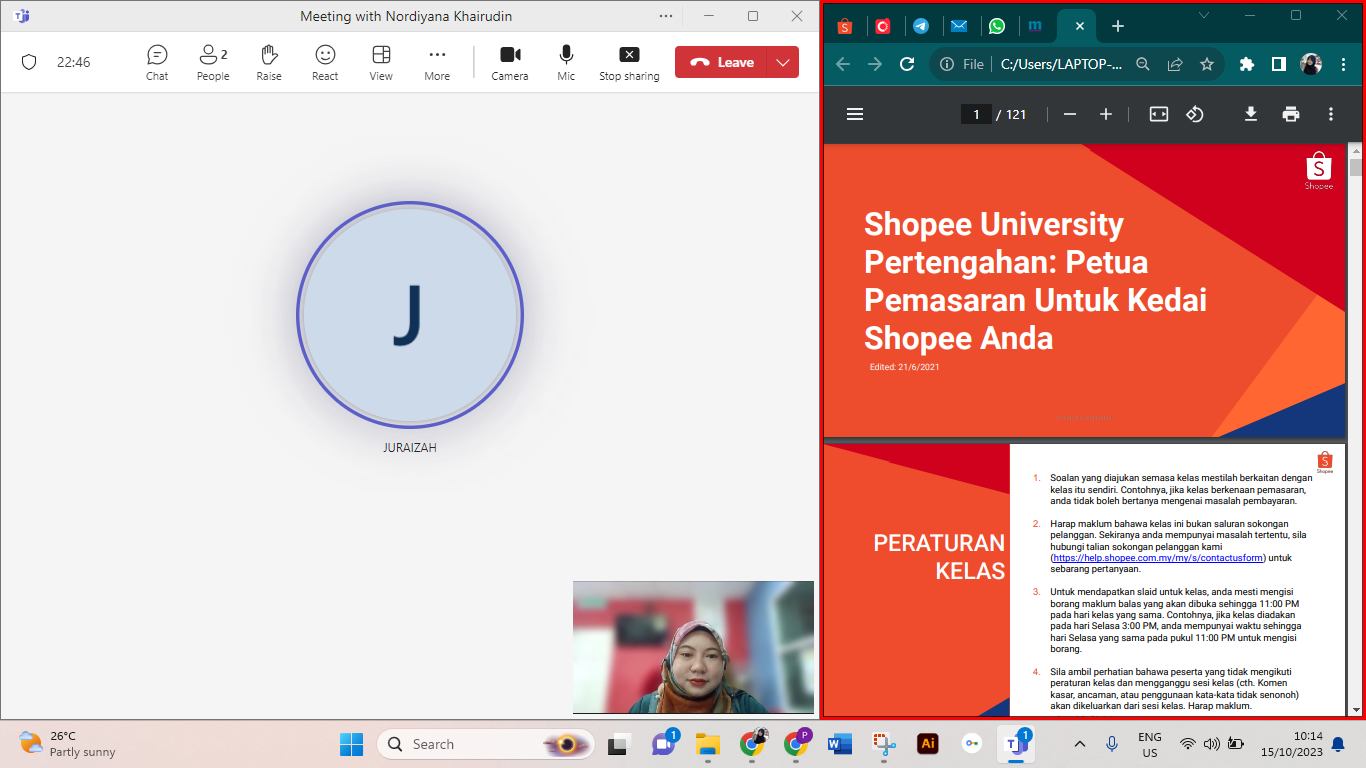The height and width of the screenshot is (768, 1366).
Task: Click the self-view camera thumbnail
Action: 693,647
